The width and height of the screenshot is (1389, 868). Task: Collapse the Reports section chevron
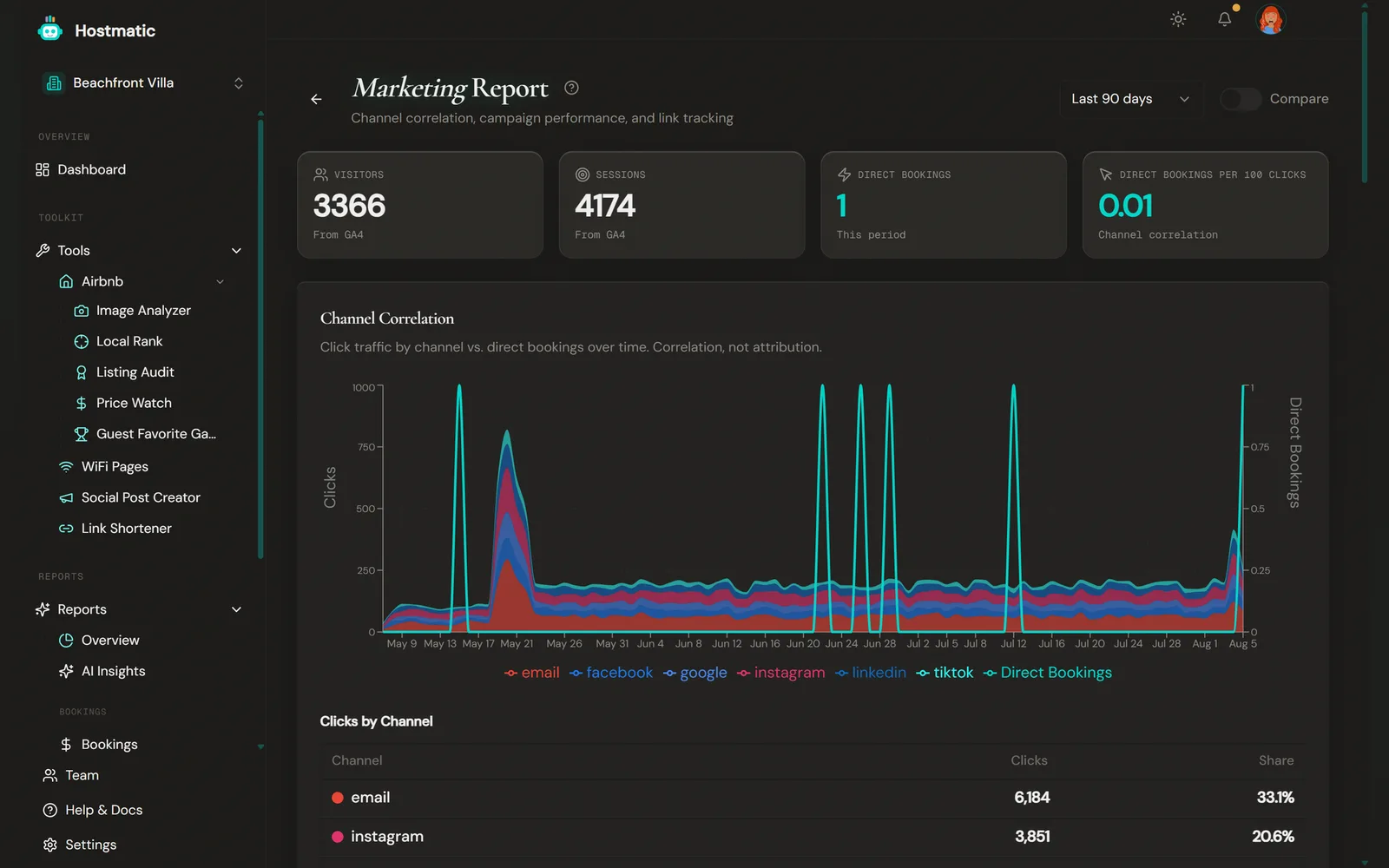coord(236,609)
